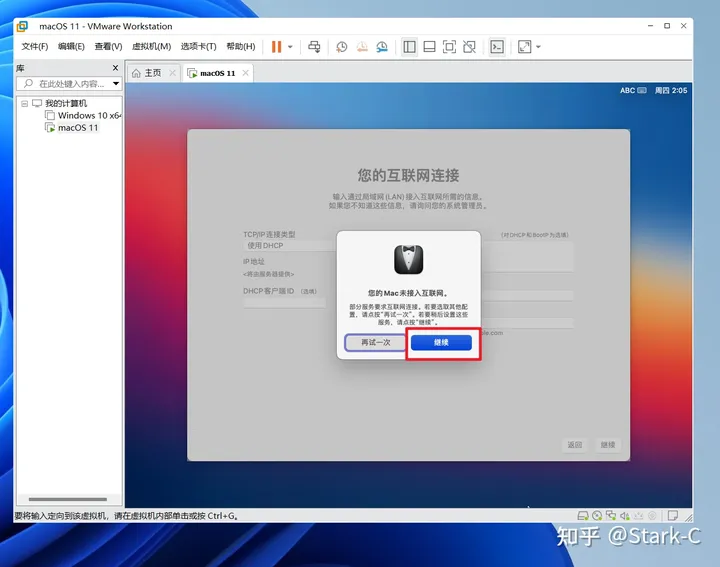
Task: Revert to the previous snapshot icon
Action: coord(362,46)
